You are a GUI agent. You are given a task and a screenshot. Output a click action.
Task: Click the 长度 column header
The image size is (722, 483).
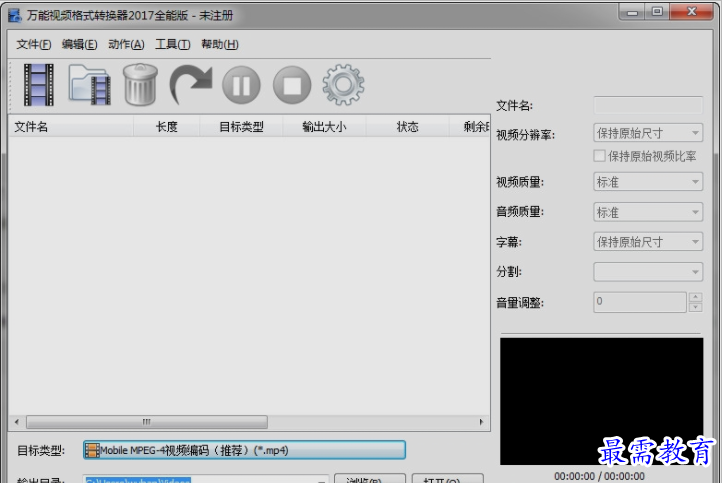(x=166, y=127)
